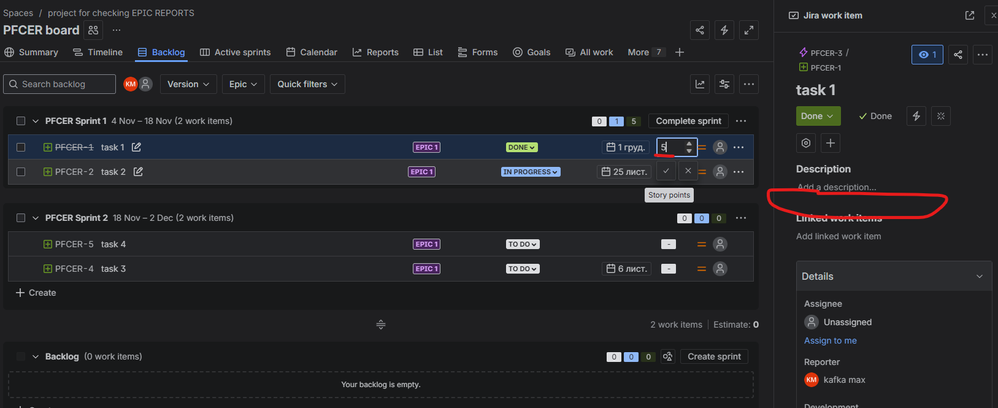Open the Version filter dropdown

(x=188, y=84)
